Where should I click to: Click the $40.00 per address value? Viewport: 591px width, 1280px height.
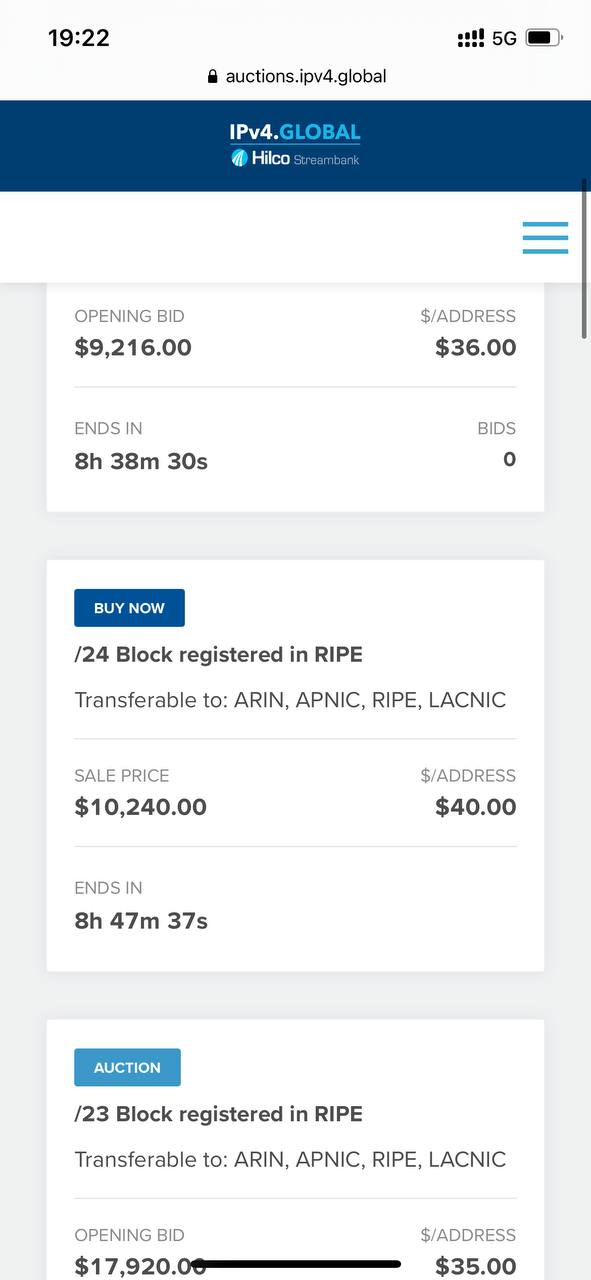click(476, 807)
